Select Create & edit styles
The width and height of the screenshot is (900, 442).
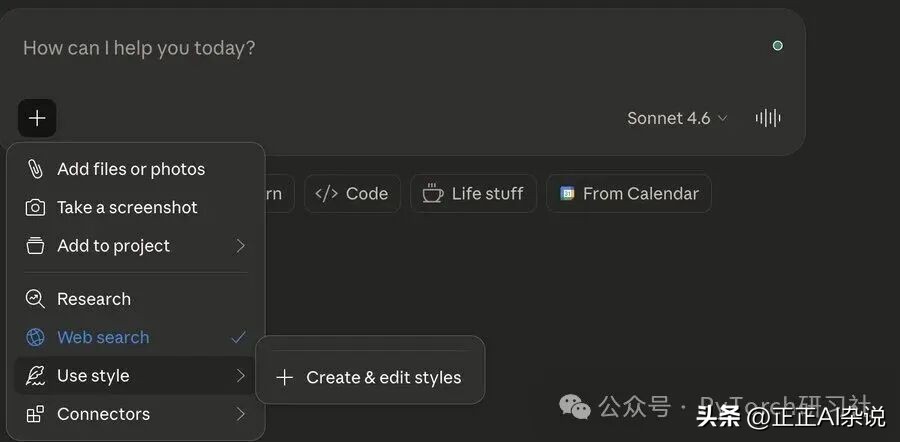pos(370,377)
